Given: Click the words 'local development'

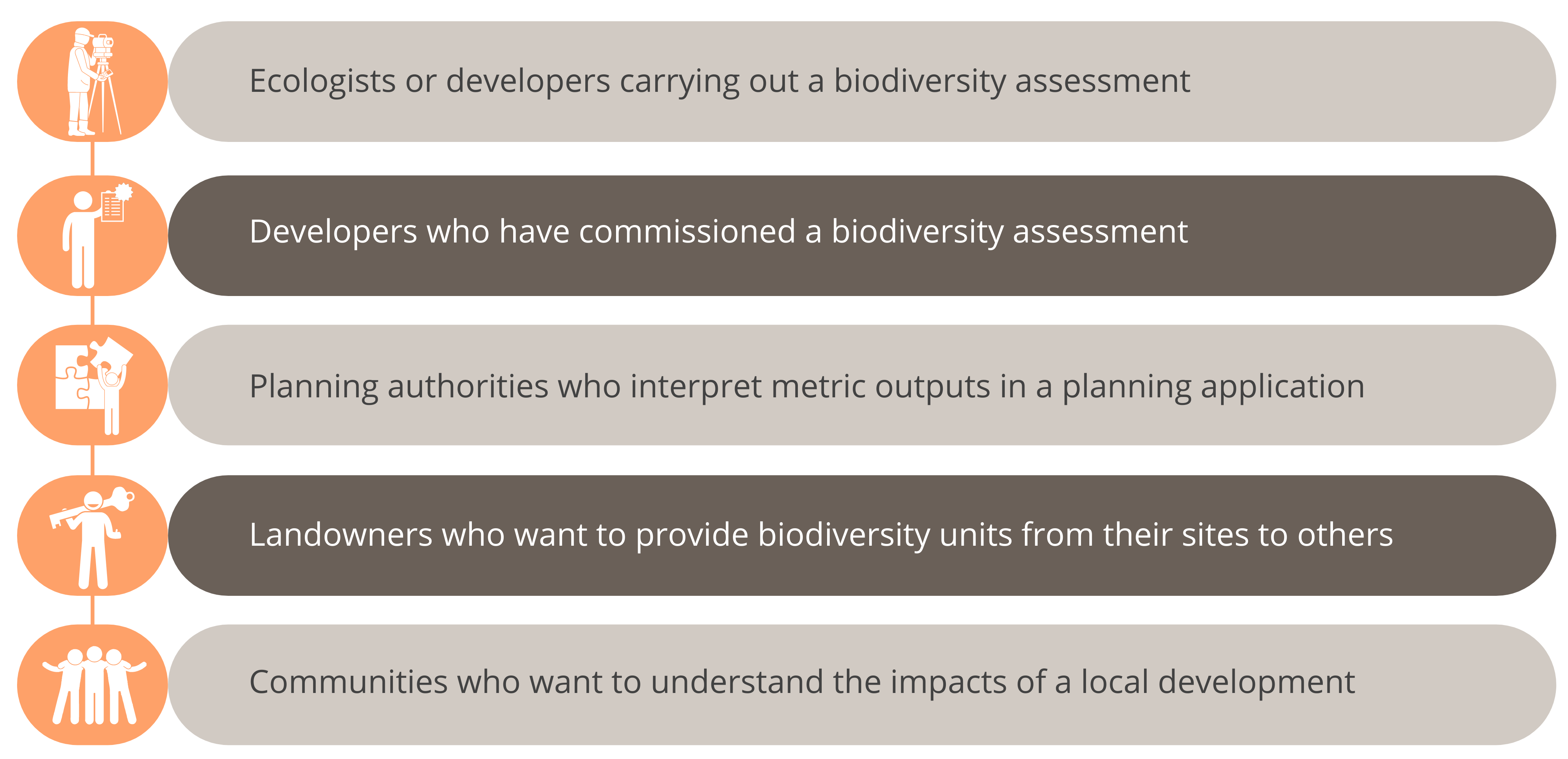Looking at the screenshot, I should [1218, 682].
